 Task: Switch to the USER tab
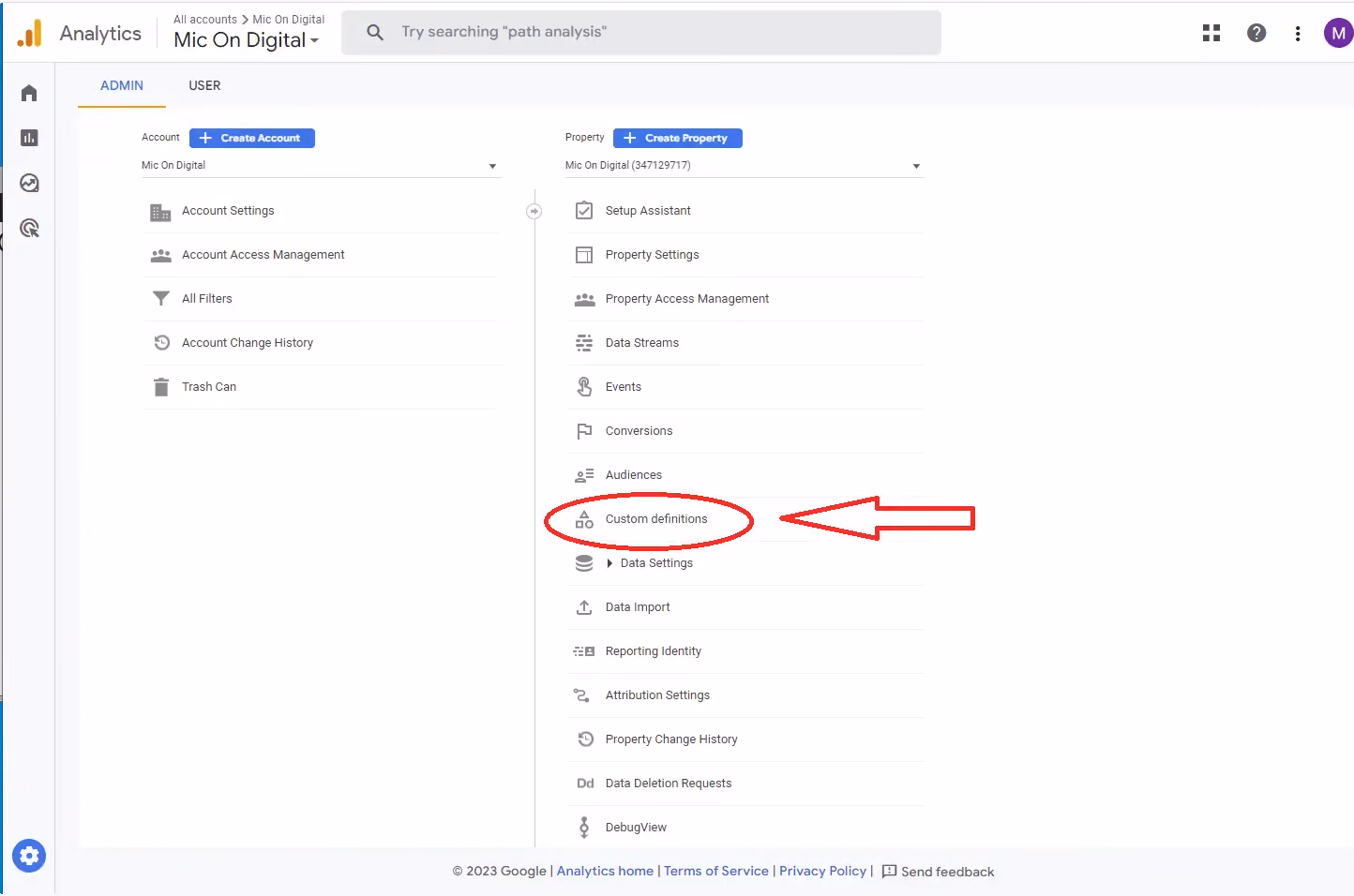204,85
